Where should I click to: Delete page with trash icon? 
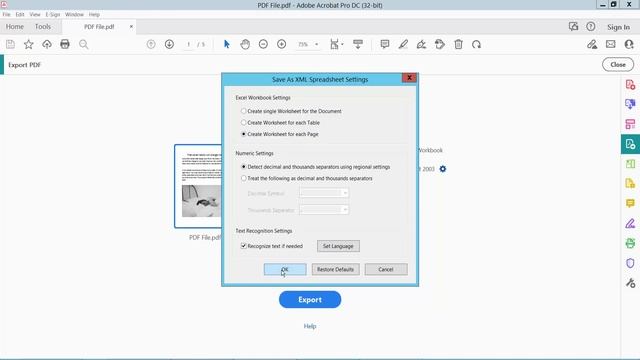(458, 44)
